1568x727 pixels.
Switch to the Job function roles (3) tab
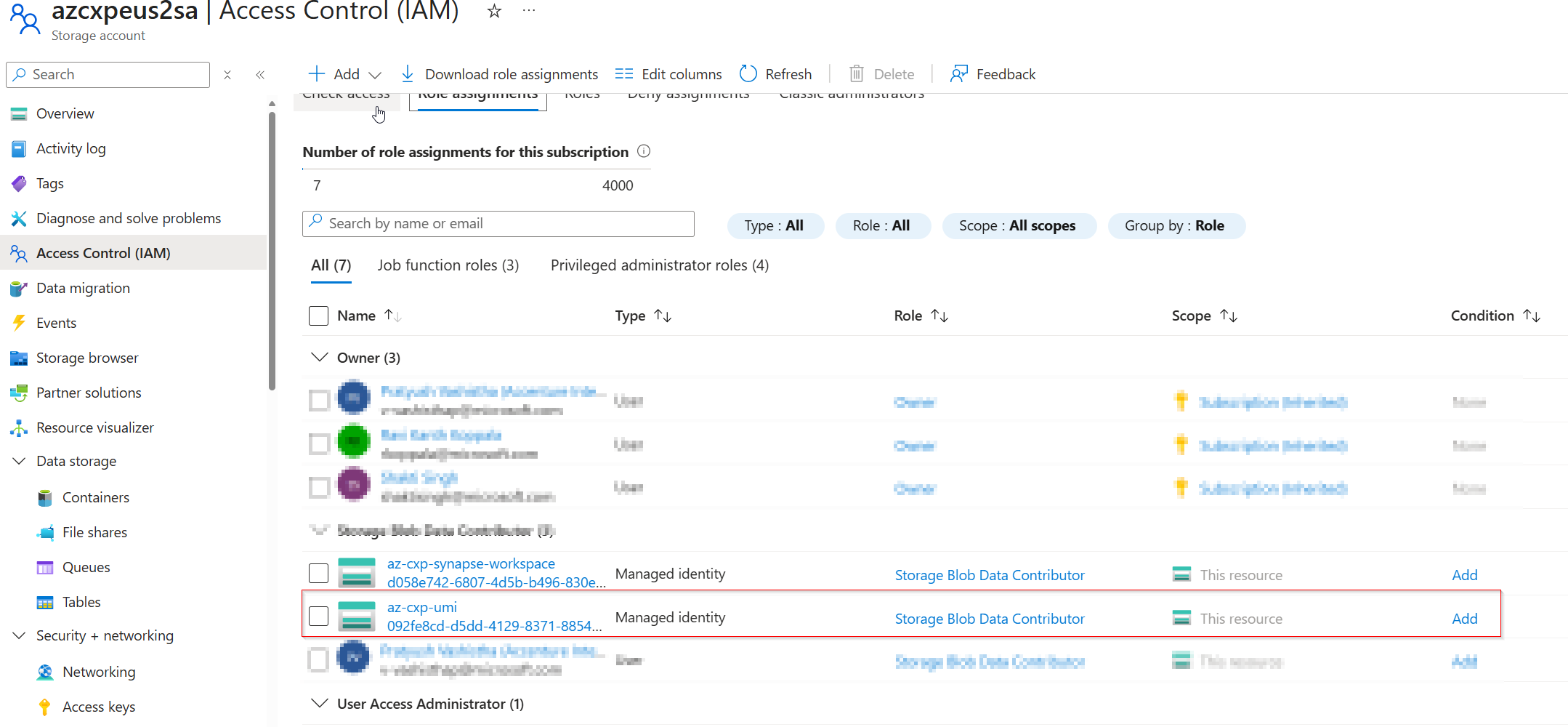[x=448, y=265]
